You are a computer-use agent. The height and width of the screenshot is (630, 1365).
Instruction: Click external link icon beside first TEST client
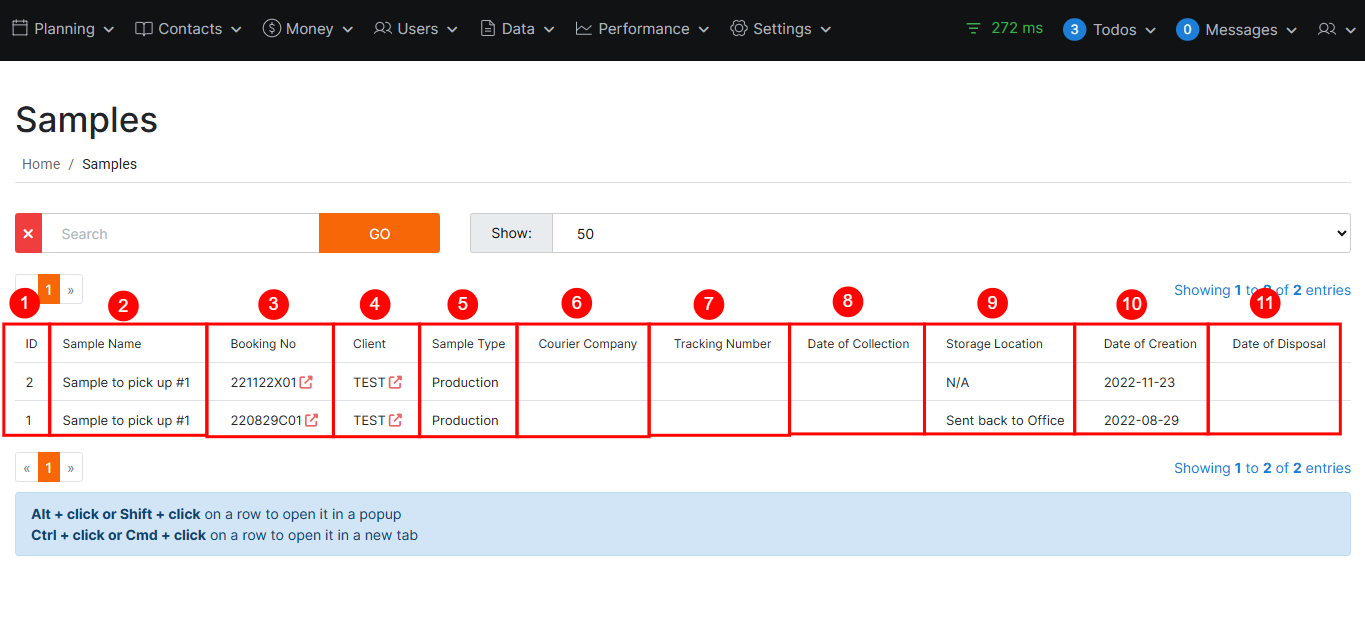[x=396, y=382]
